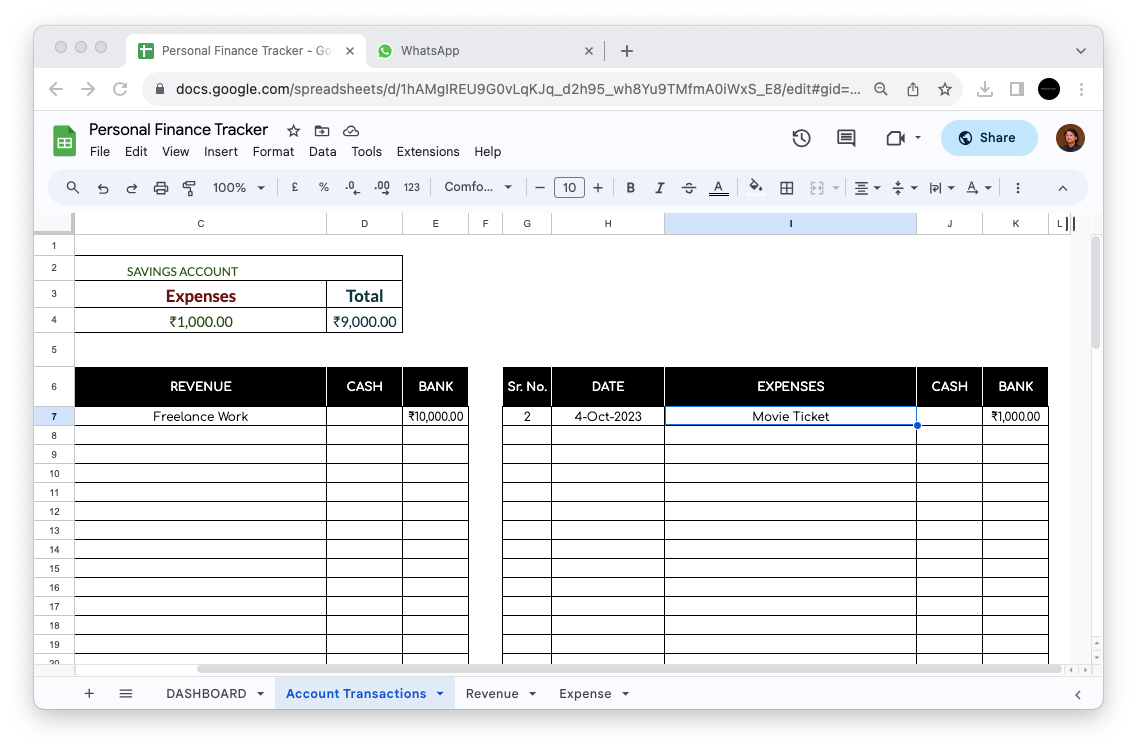This screenshot has height=751, width=1137.
Task: Toggle italic formatting
Action: [659, 188]
